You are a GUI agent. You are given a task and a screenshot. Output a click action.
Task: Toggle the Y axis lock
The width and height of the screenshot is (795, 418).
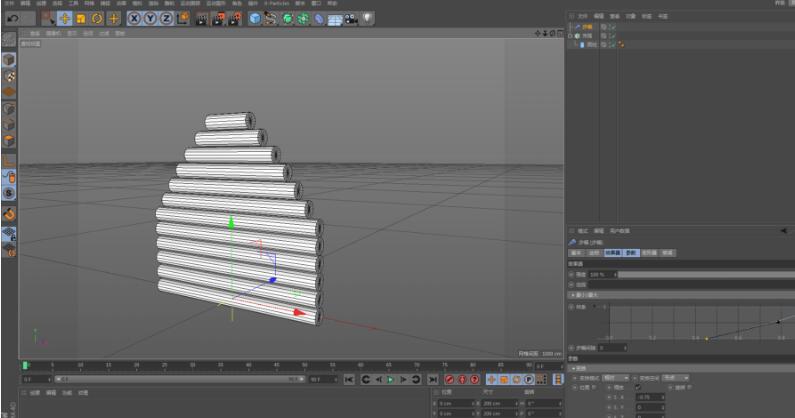click(150, 18)
